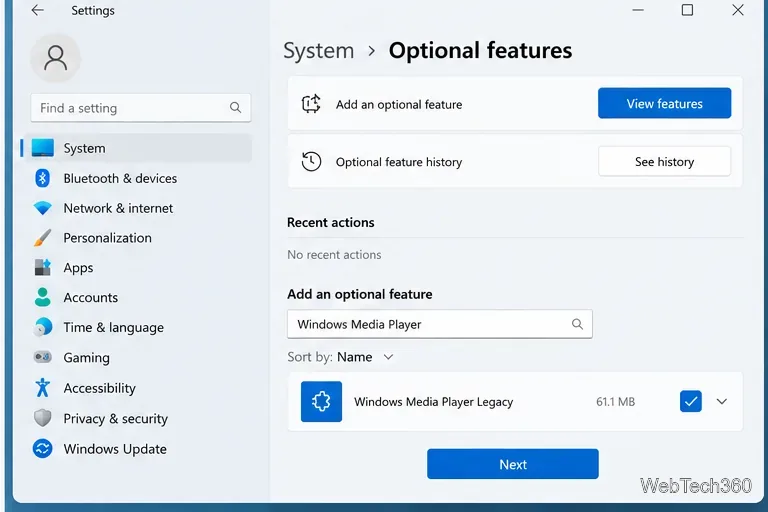Click the Add an optional feature icon
This screenshot has width=768, height=512.
[x=311, y=104]
